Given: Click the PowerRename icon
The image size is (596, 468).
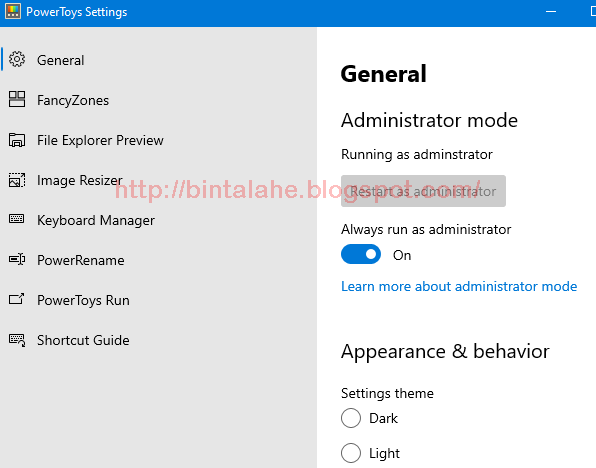Looking at the screenshot, I should pyautogui.click(x=17, y=259).
